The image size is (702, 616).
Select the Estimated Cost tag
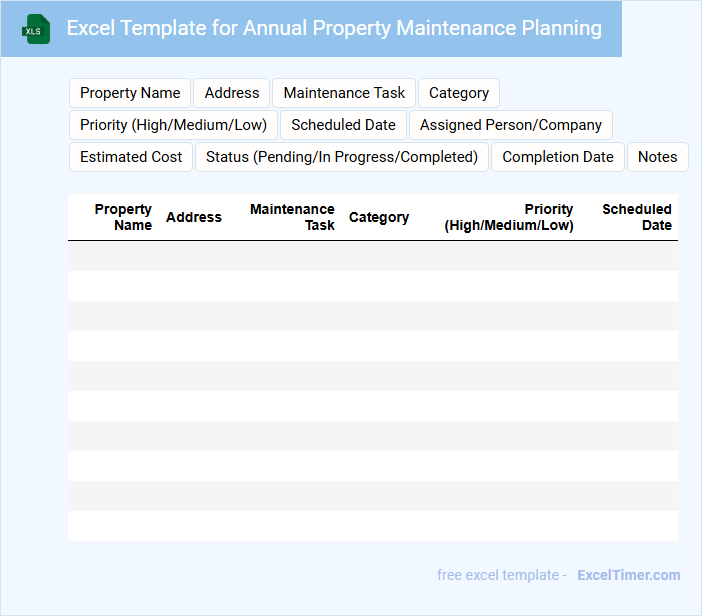click(131, 157)
